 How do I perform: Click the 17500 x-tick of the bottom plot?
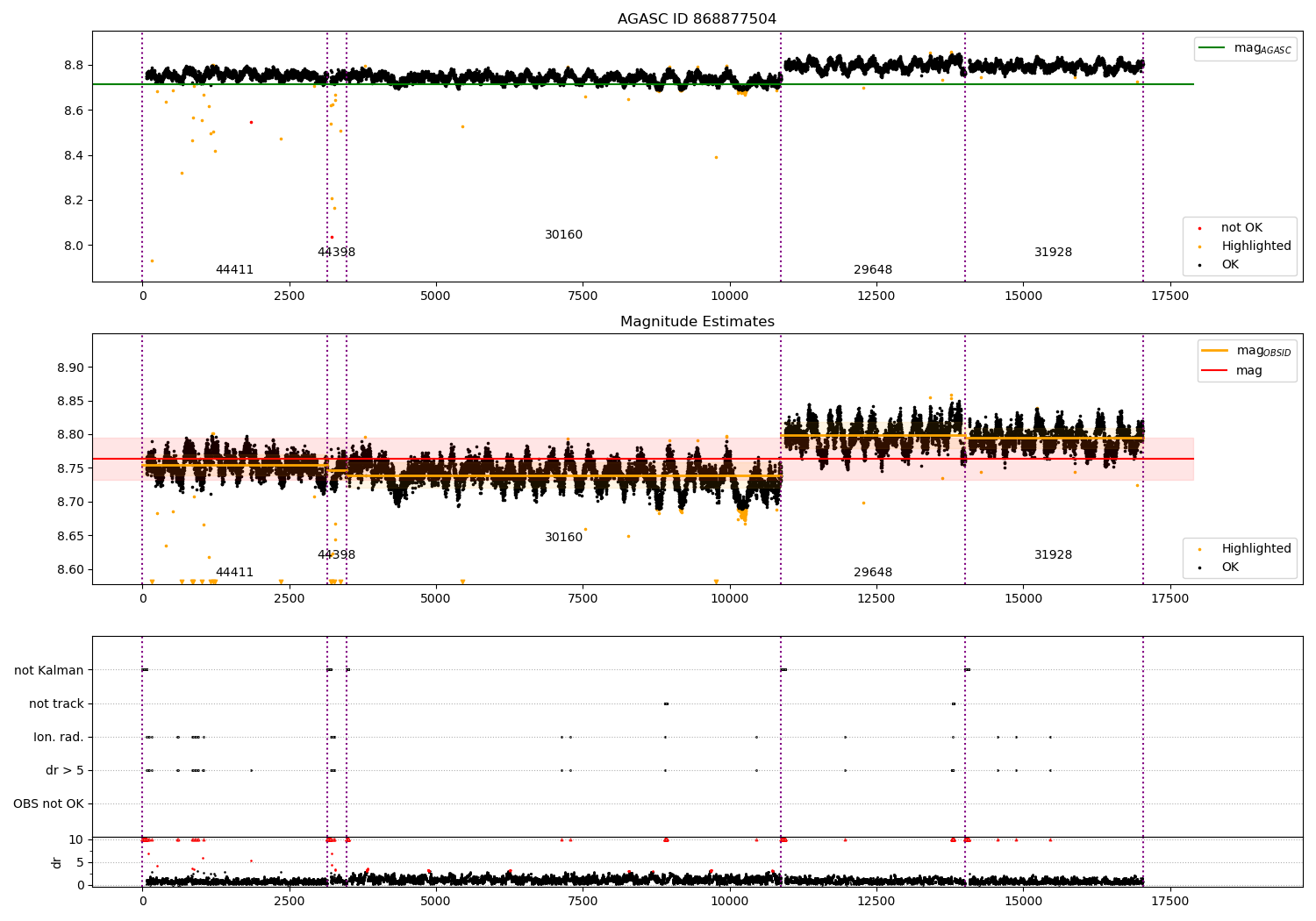coord(1169,901)
